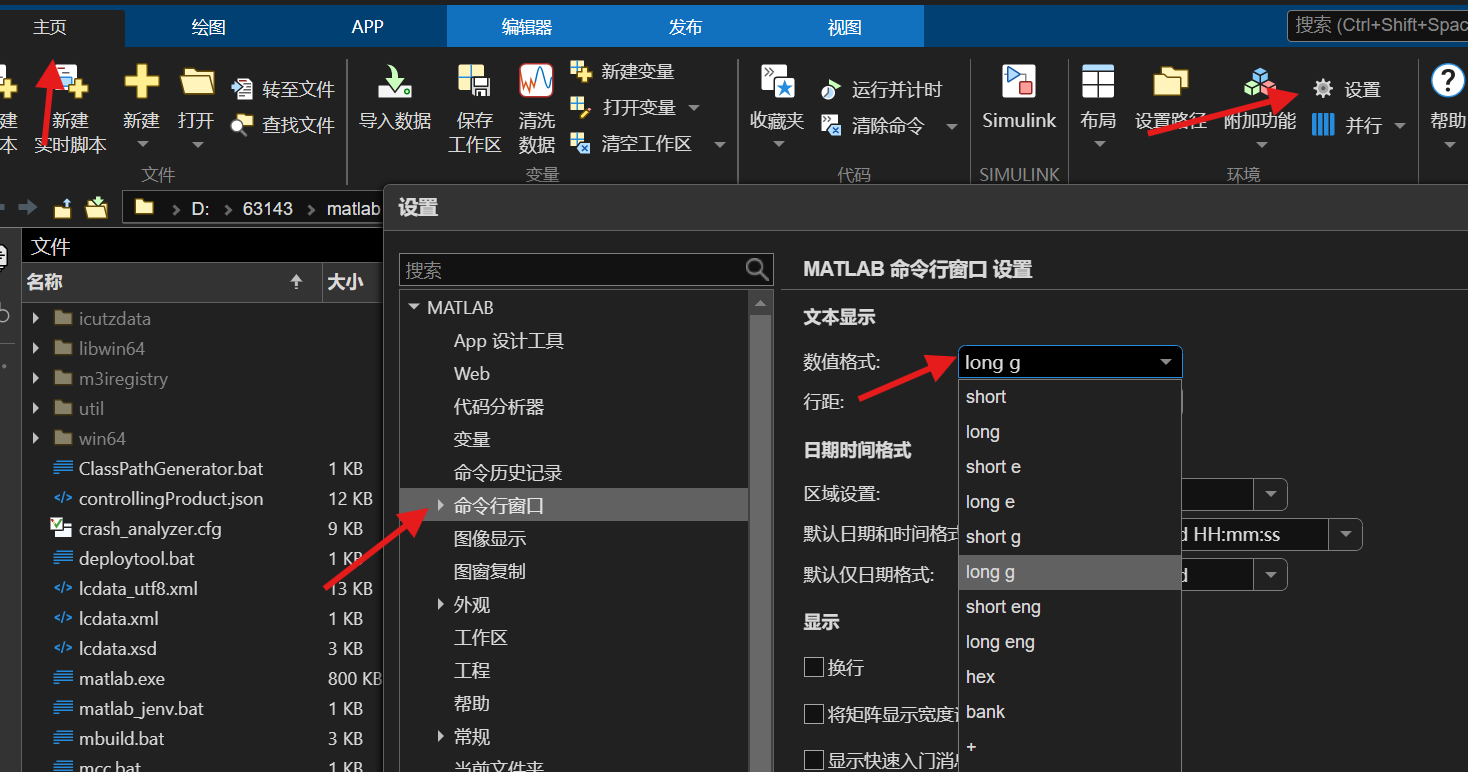
Task: Toggle the 显示快速入门消息 checkbox
Action: [x=813, y=760]
